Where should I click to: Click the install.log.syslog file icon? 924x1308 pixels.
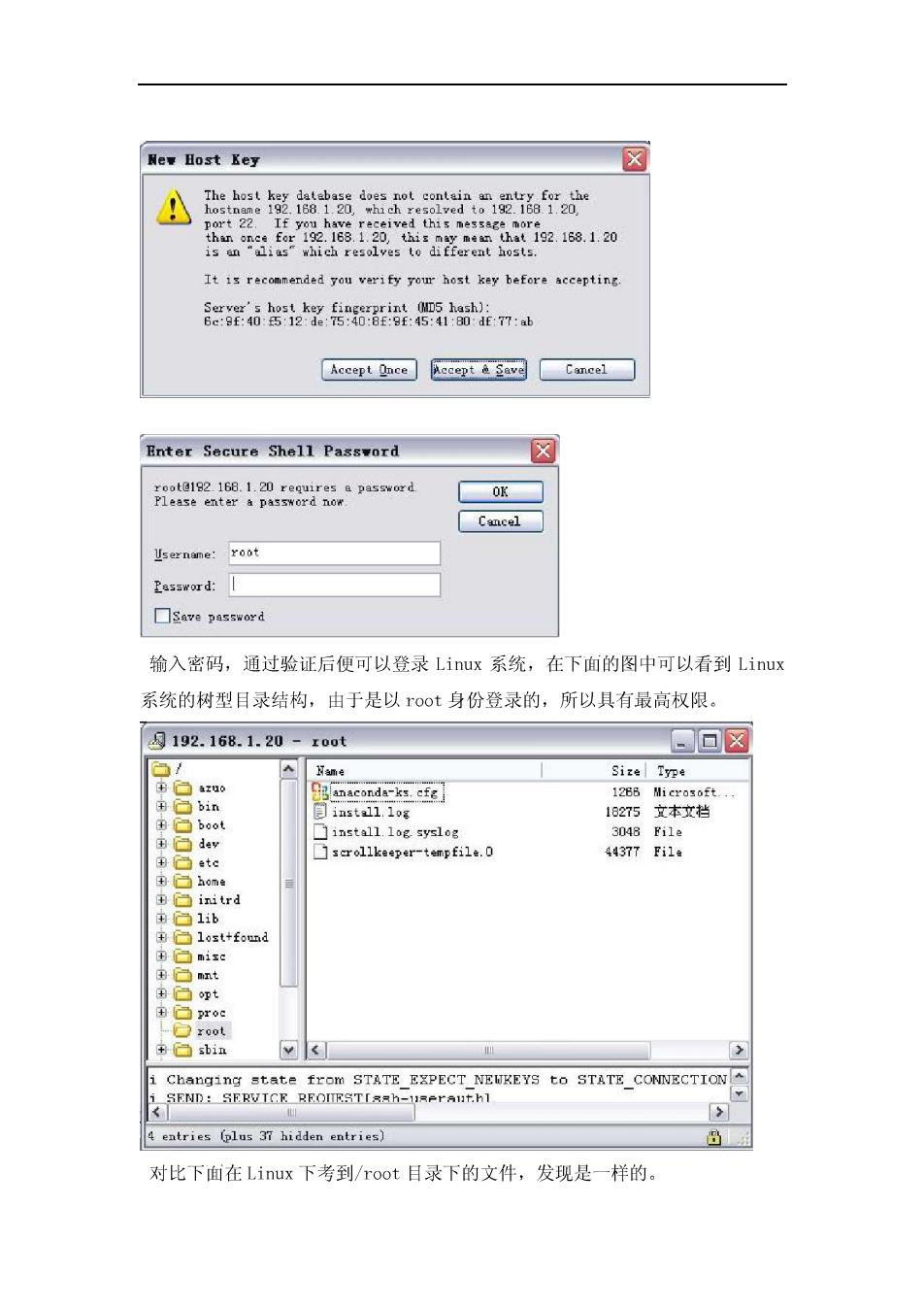[320, 832]
